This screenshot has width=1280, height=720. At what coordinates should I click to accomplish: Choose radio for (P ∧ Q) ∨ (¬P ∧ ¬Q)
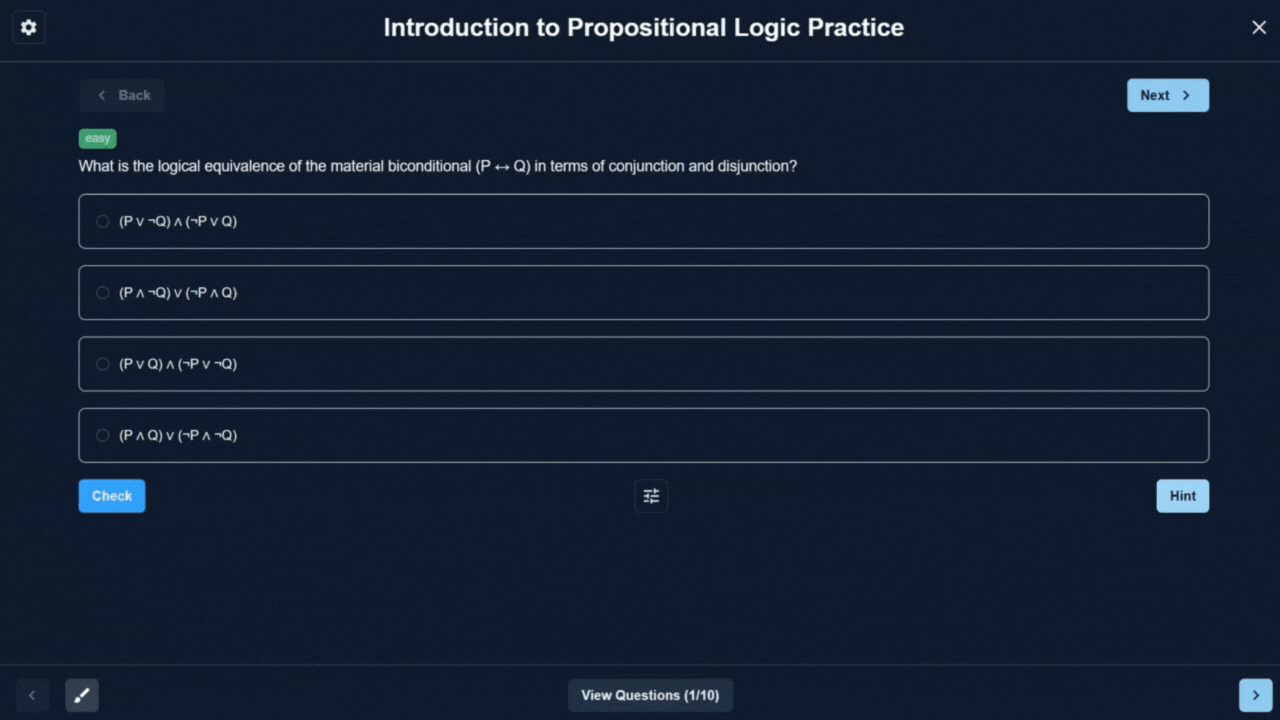(x=103, y=436)
